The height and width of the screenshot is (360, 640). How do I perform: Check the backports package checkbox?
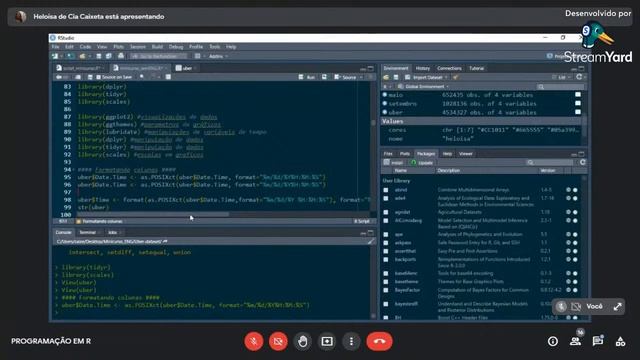(x=386, y=260)
